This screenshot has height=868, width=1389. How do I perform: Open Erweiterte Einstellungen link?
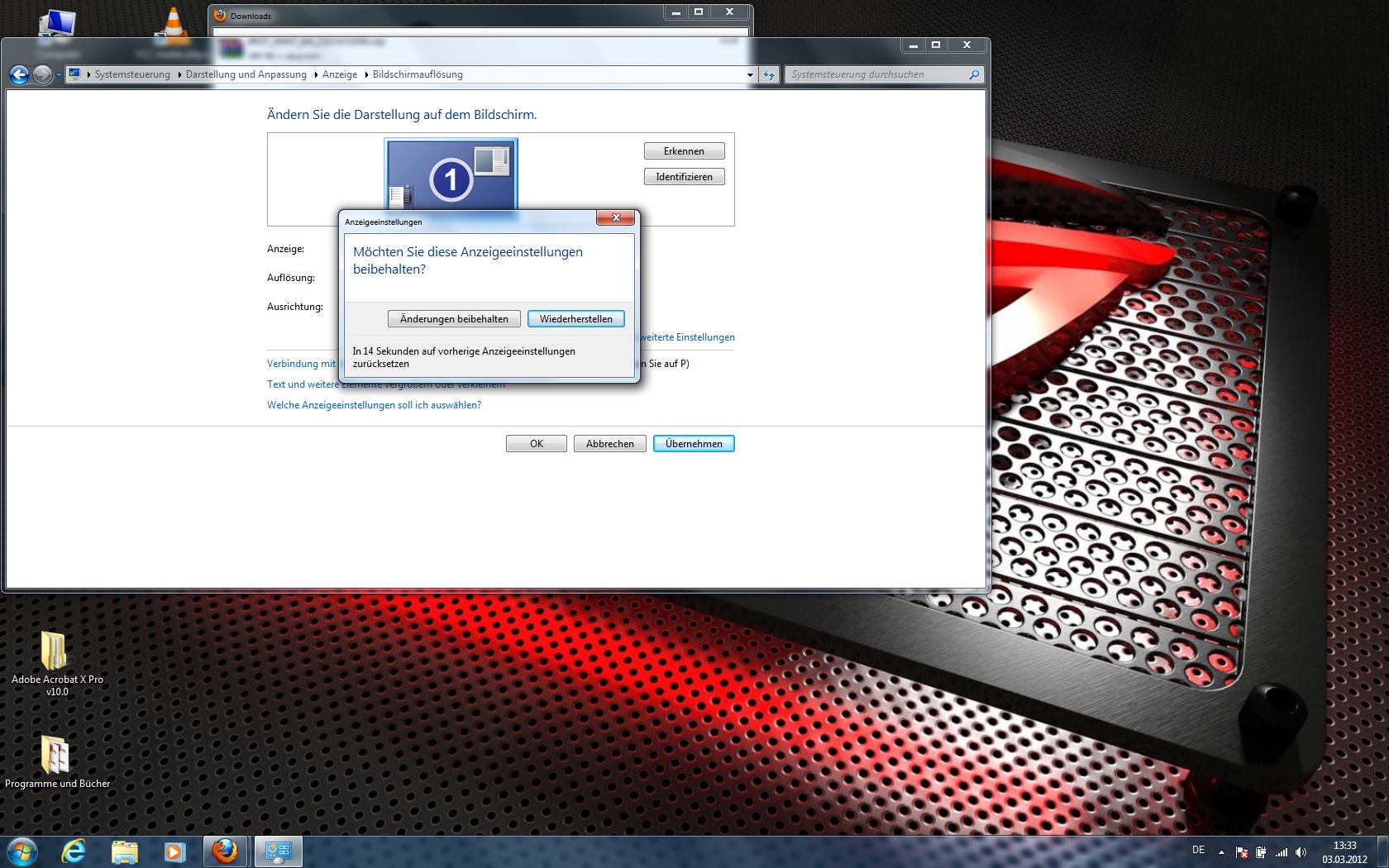(688, 337)
